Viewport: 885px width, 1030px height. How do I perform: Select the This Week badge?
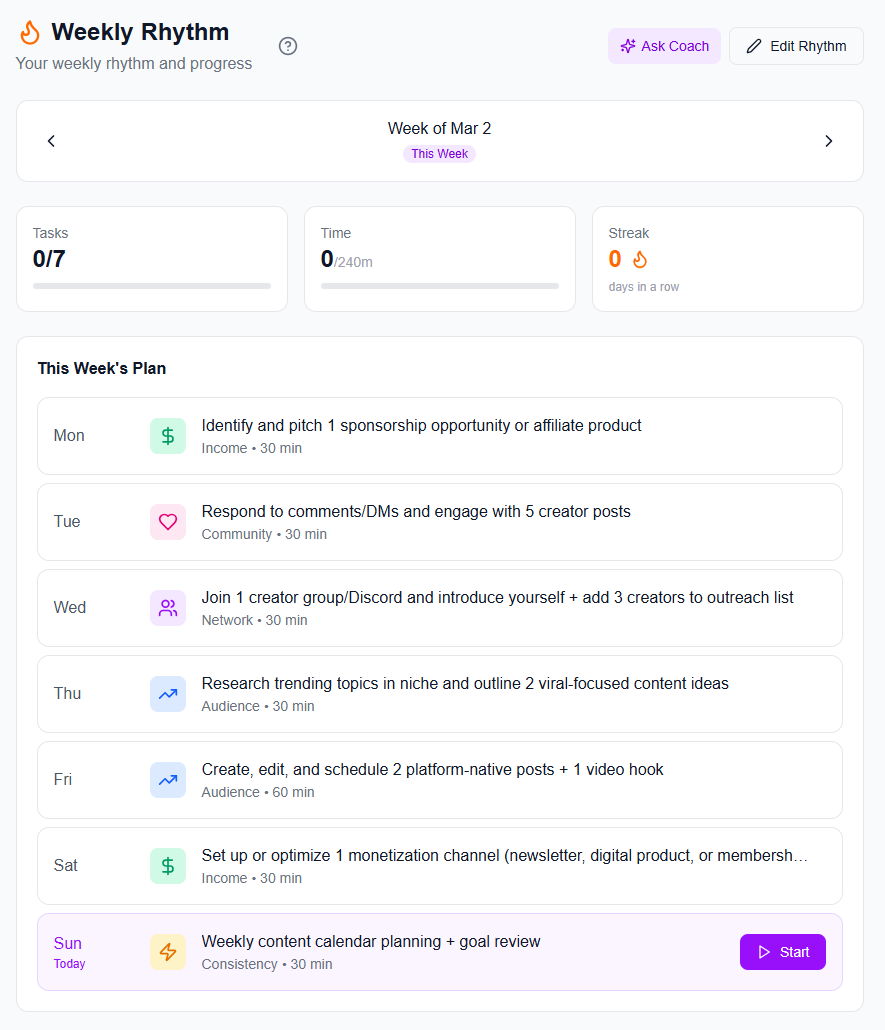(x=440, y=154)
